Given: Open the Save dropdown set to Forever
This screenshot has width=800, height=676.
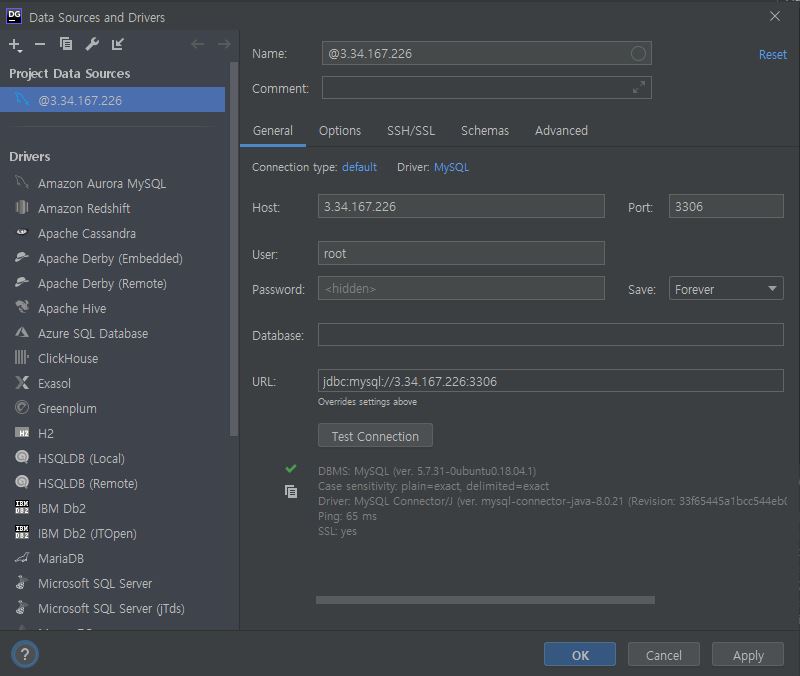Looking at the screenshot, I should coord(726,288).
